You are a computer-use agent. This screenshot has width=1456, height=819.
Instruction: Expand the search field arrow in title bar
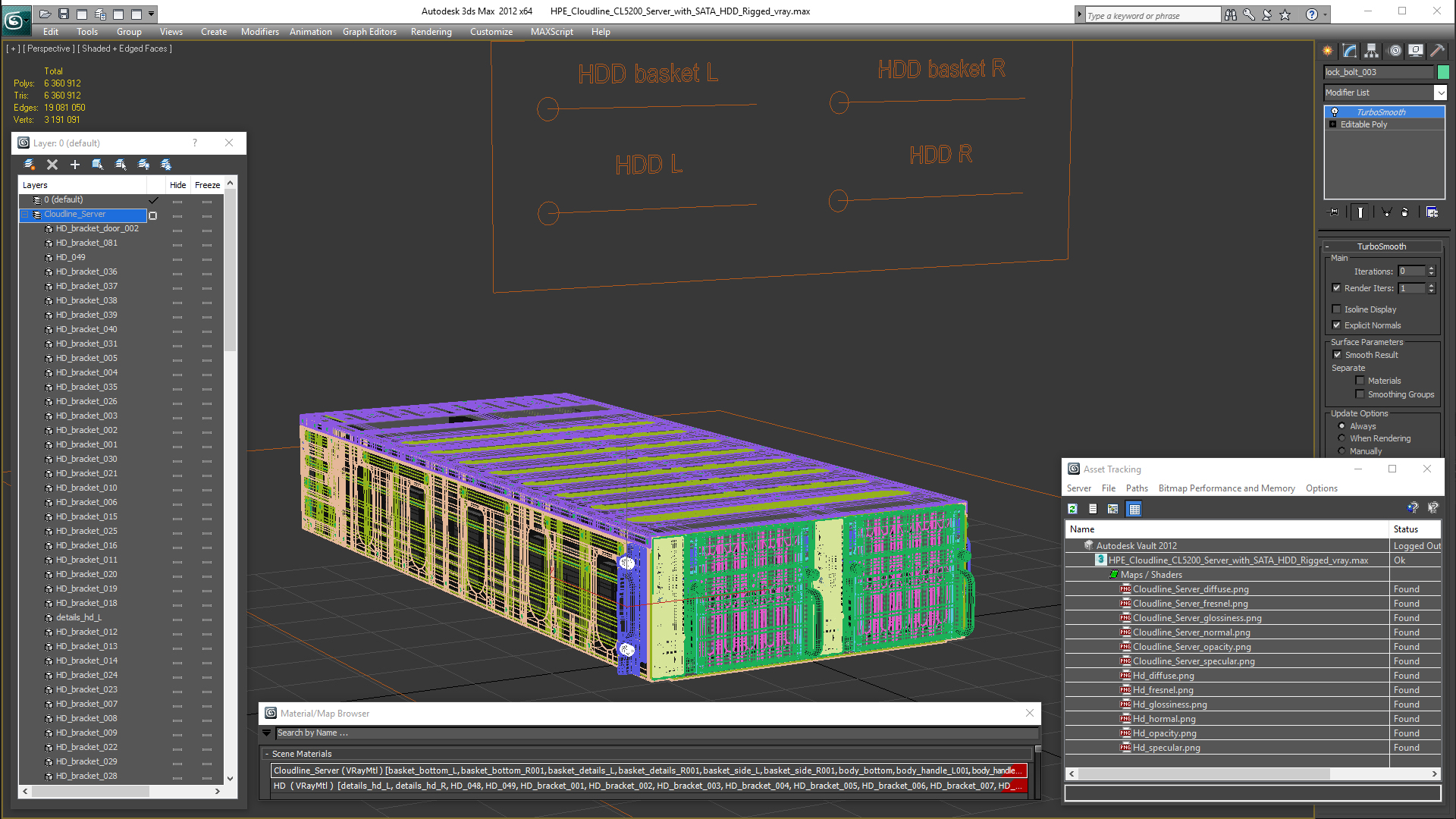pos(1079,14)
